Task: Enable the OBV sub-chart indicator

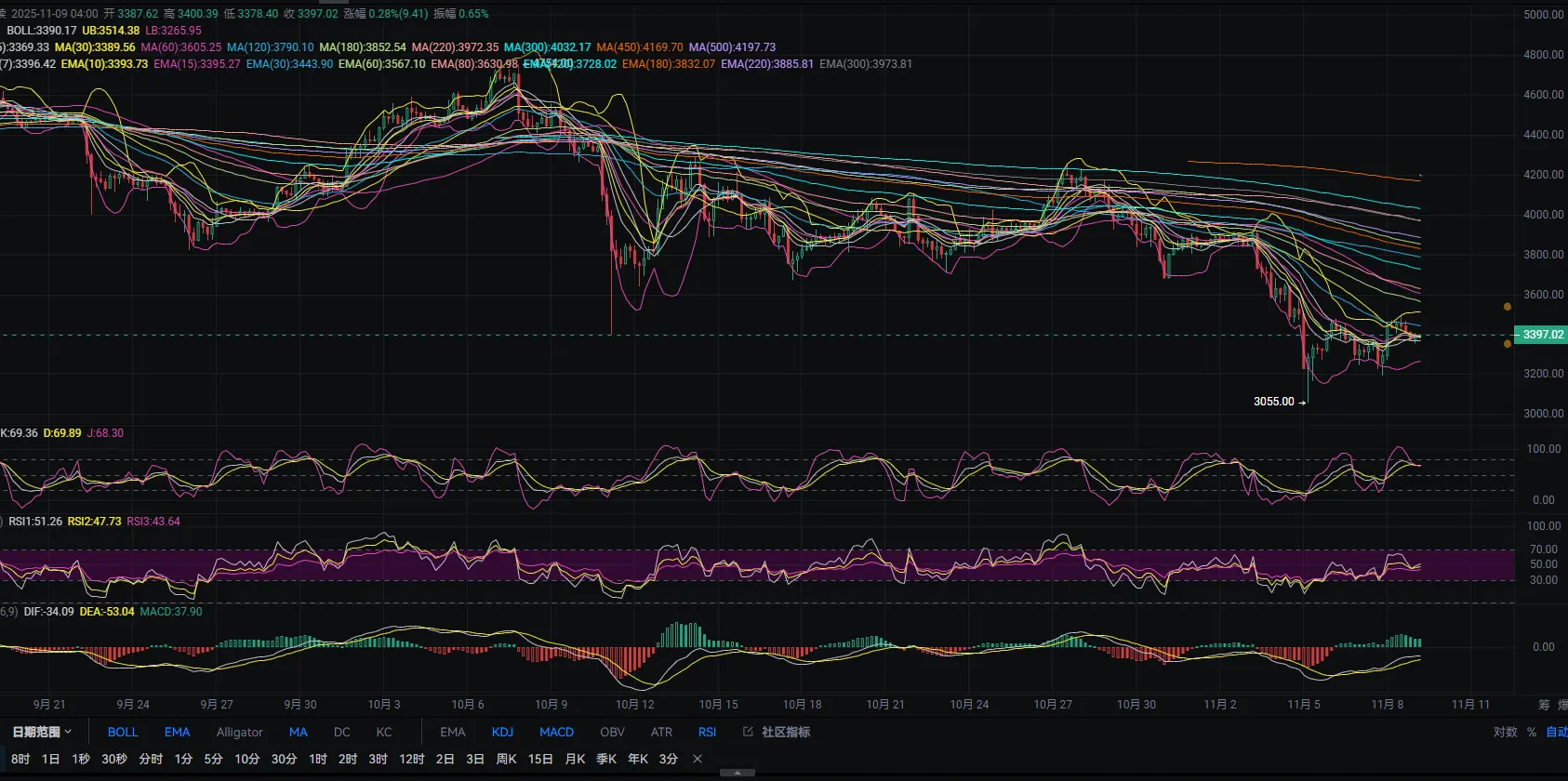Action: pos(612,732)
